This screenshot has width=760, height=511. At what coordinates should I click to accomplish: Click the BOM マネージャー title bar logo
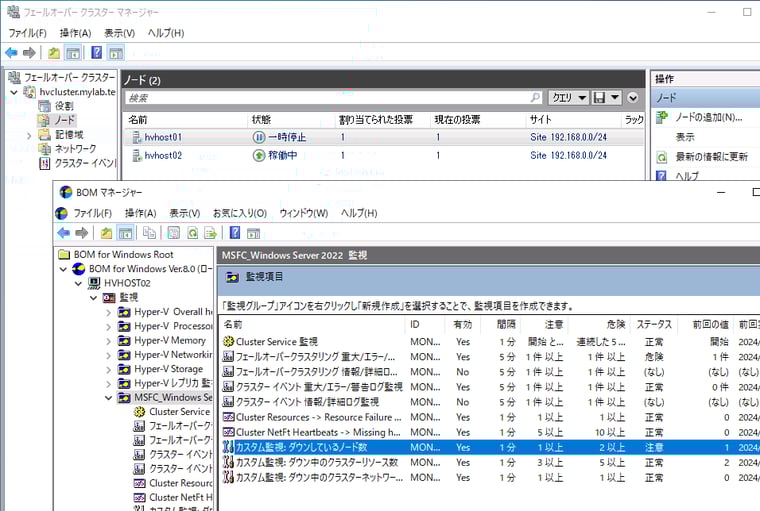[65, 192]
